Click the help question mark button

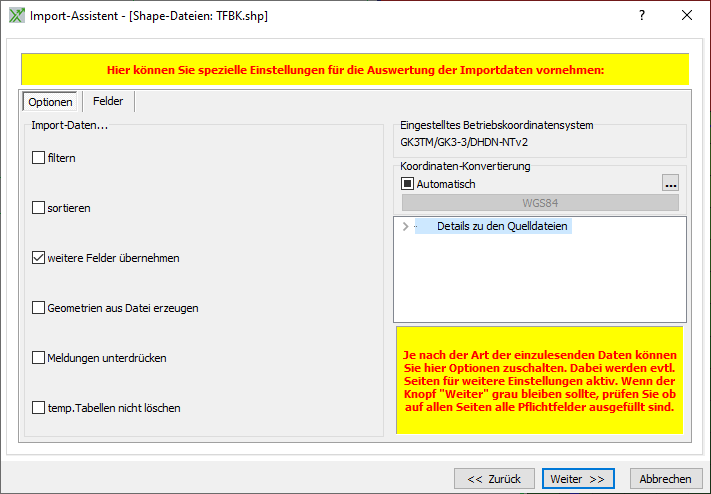[642, 16]
